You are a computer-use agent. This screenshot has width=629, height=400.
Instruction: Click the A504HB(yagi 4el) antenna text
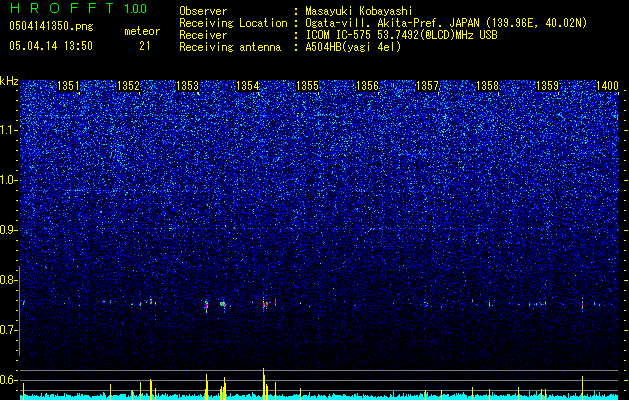click(353, 47)
